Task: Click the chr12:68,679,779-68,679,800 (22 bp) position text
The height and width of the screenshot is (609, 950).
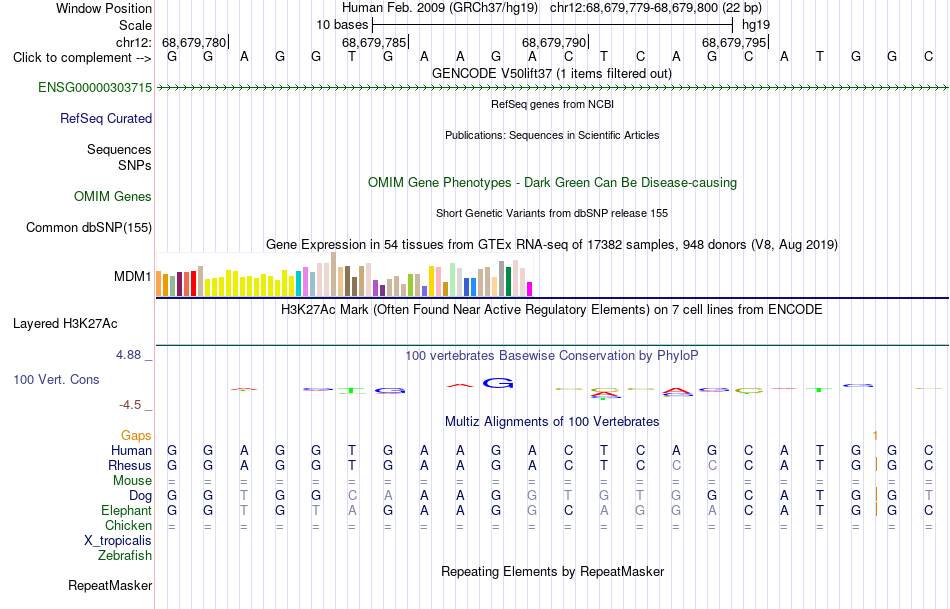Action: tap(656, 8)
